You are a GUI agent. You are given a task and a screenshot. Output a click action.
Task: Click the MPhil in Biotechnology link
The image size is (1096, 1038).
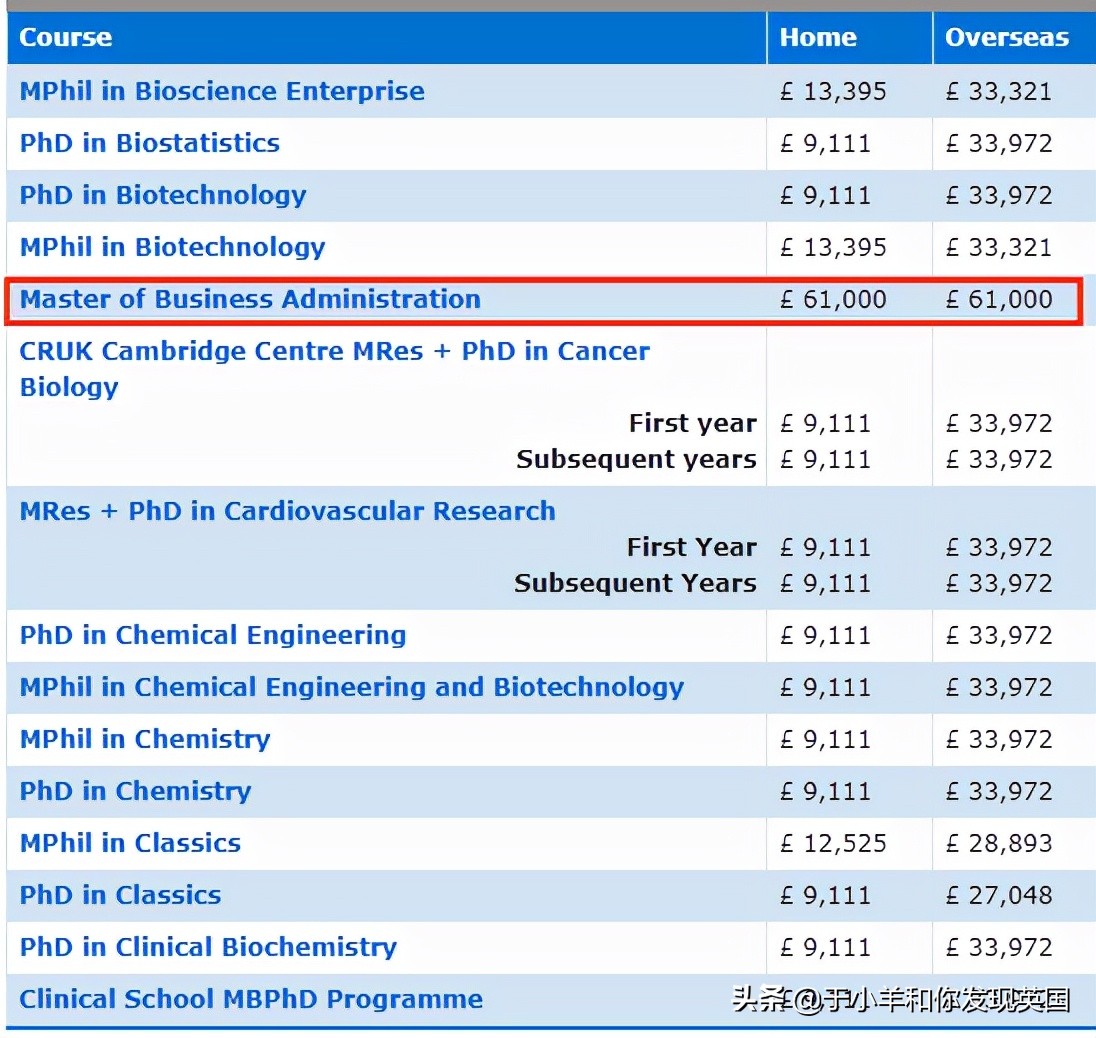[171, 247]
